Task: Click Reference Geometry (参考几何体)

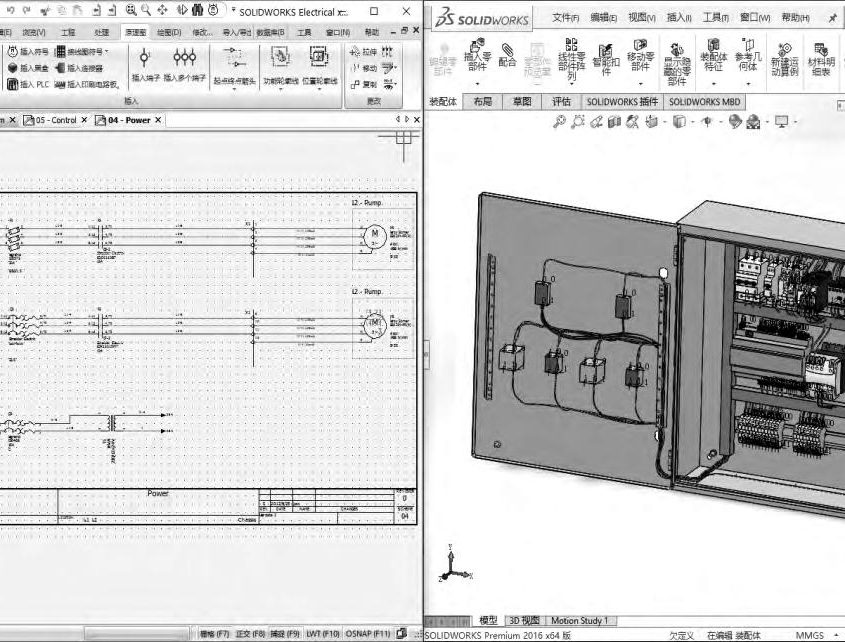Action: (x=748, y=56)
